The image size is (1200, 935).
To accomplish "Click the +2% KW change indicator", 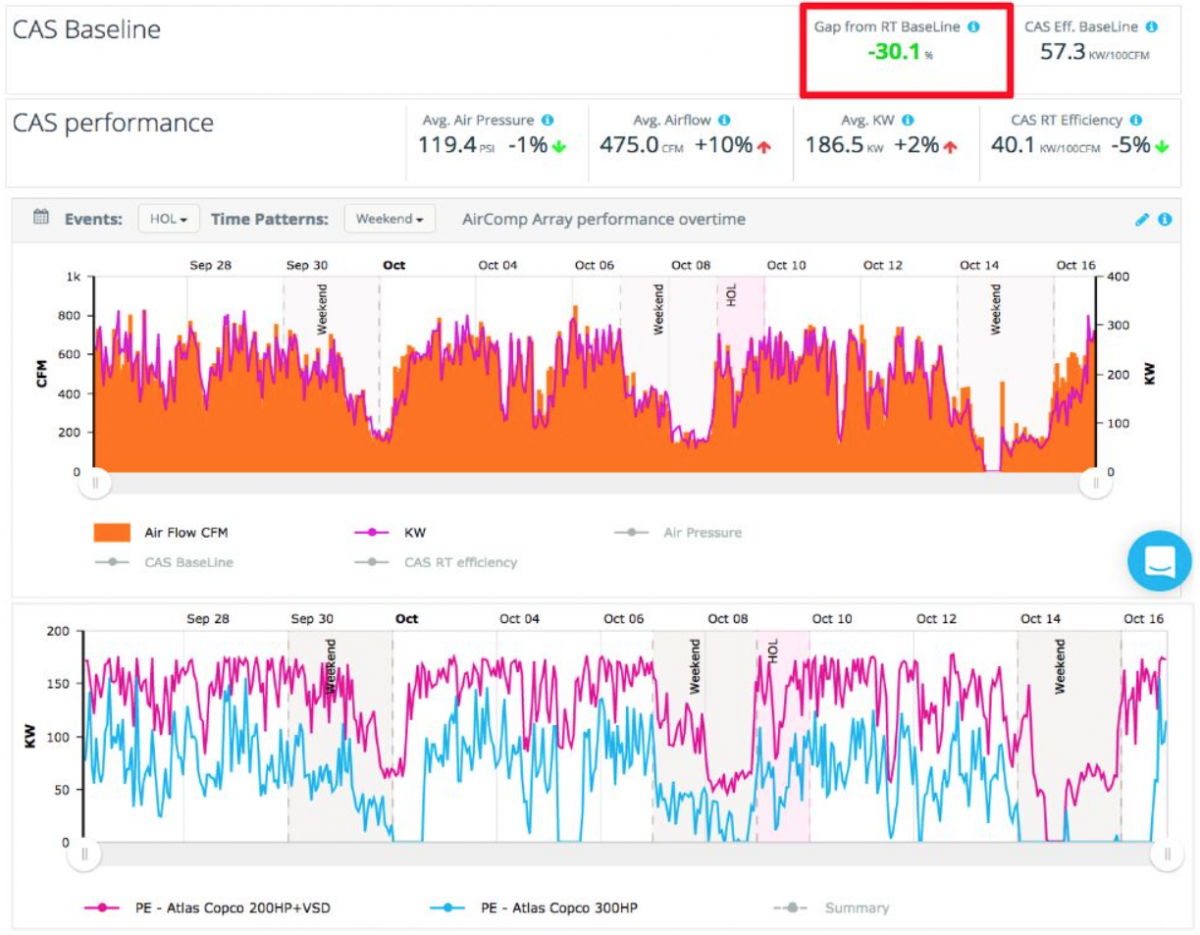I will click(925, 145).
